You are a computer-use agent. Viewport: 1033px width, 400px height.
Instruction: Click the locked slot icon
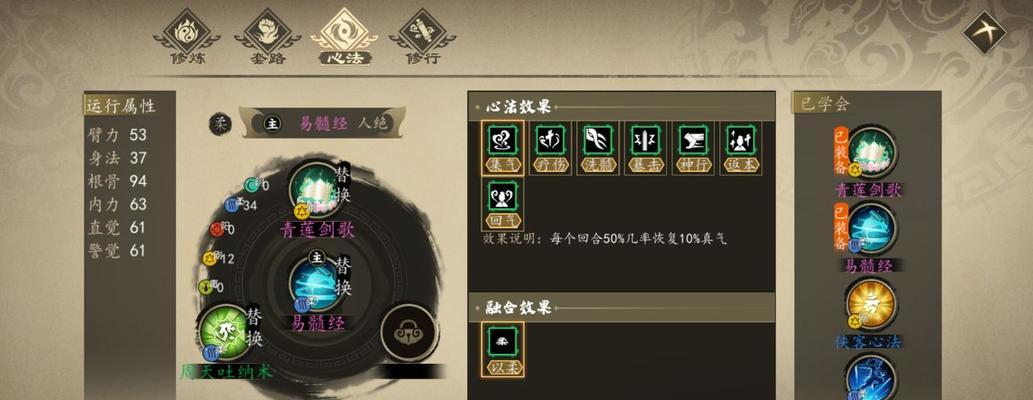(x=409, y=332)
